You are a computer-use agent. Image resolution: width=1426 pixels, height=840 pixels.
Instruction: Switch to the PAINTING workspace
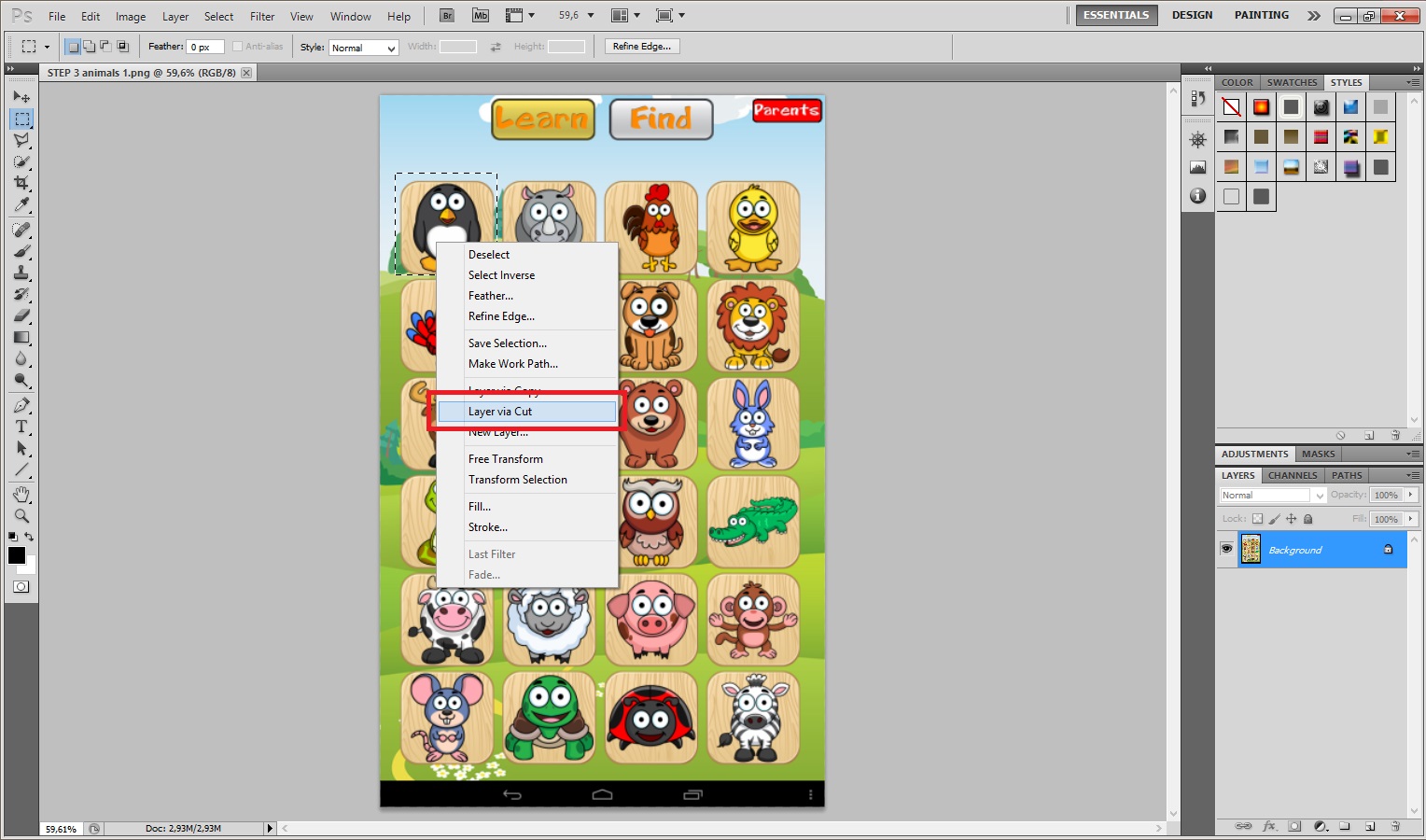click(1262, 15)
